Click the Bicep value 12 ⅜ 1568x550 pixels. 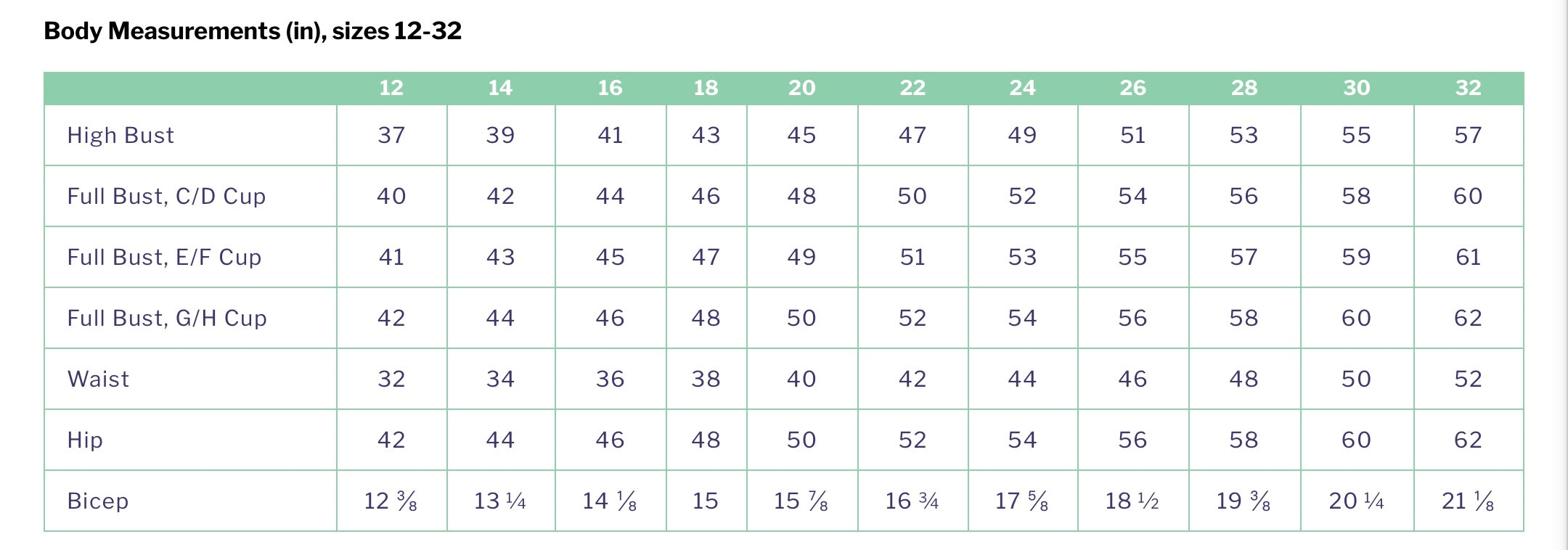(391, 501)
